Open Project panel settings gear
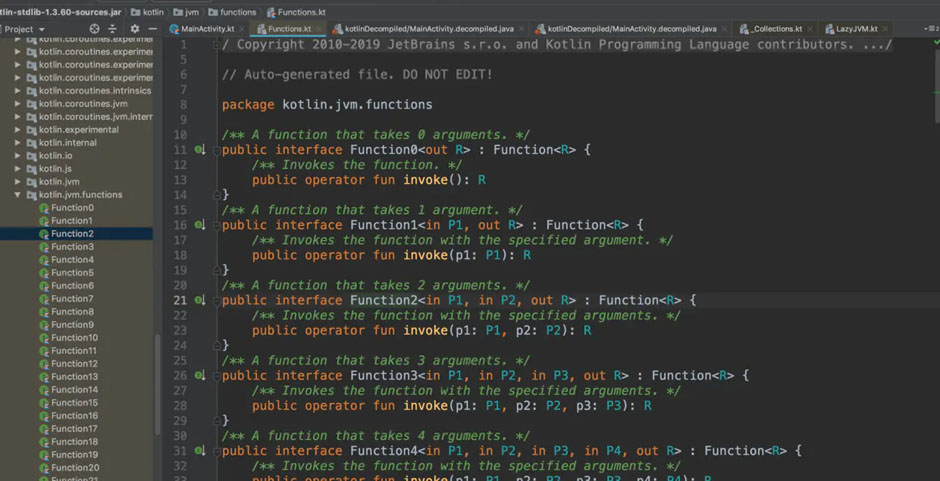Screen dimensions: 940x481 click(x=135, y=29)
